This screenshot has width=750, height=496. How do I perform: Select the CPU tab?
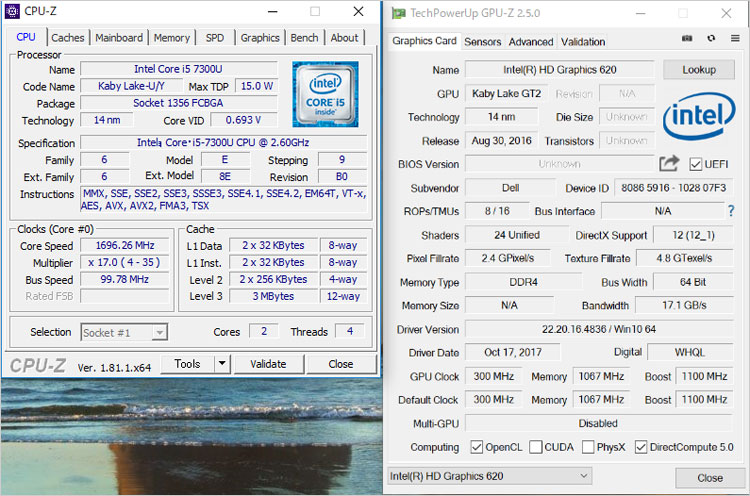[26, 37]
